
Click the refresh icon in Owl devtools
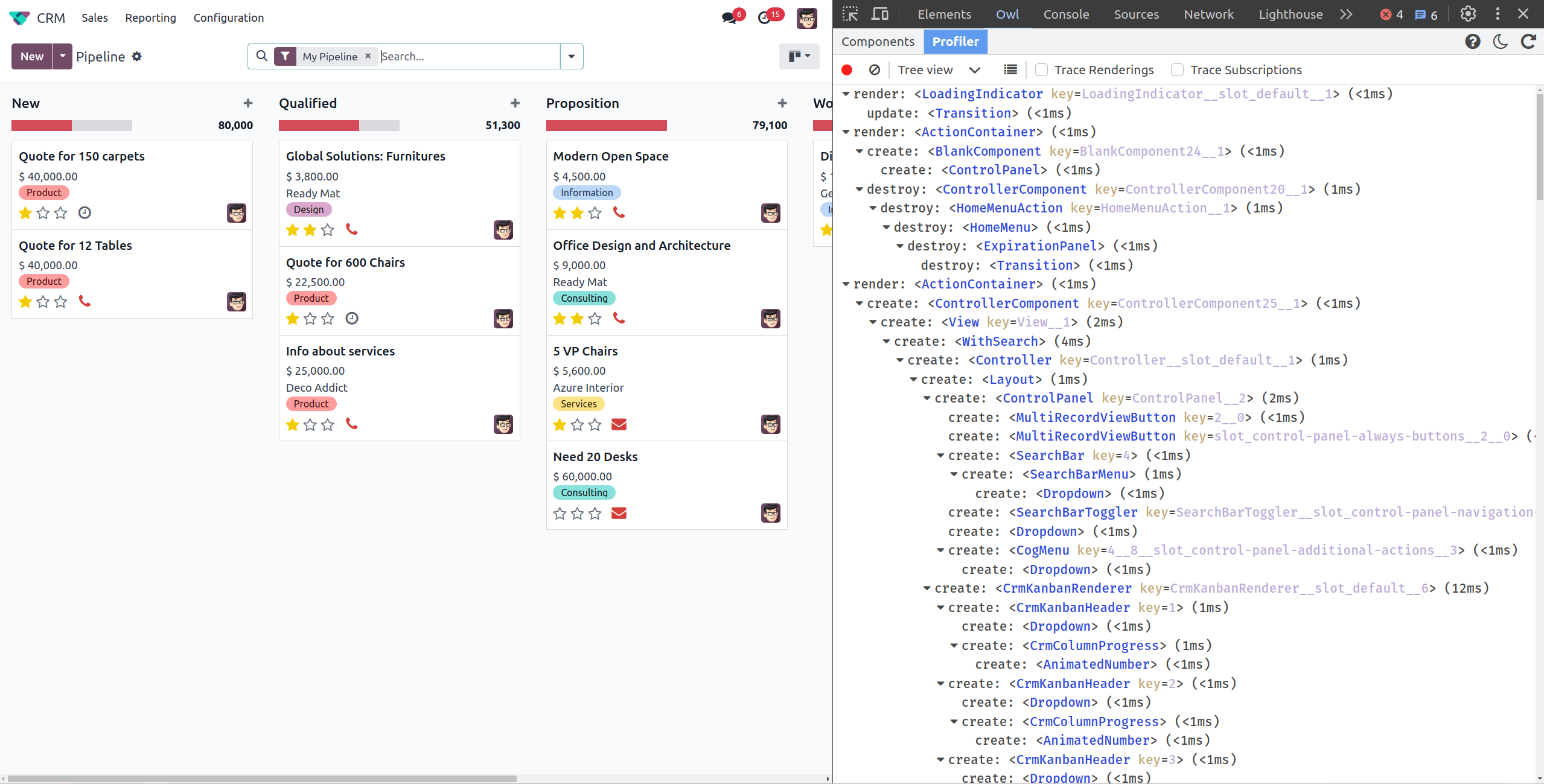(x=1528, y=42)
